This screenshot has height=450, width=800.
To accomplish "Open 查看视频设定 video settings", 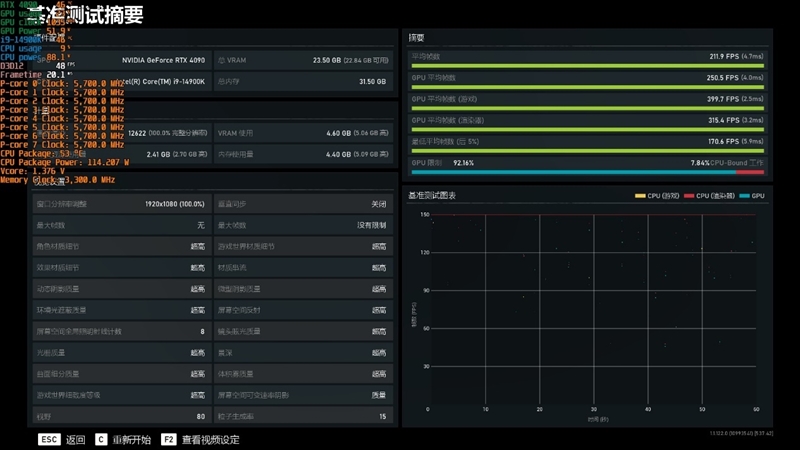I will (x=210, y=440).
